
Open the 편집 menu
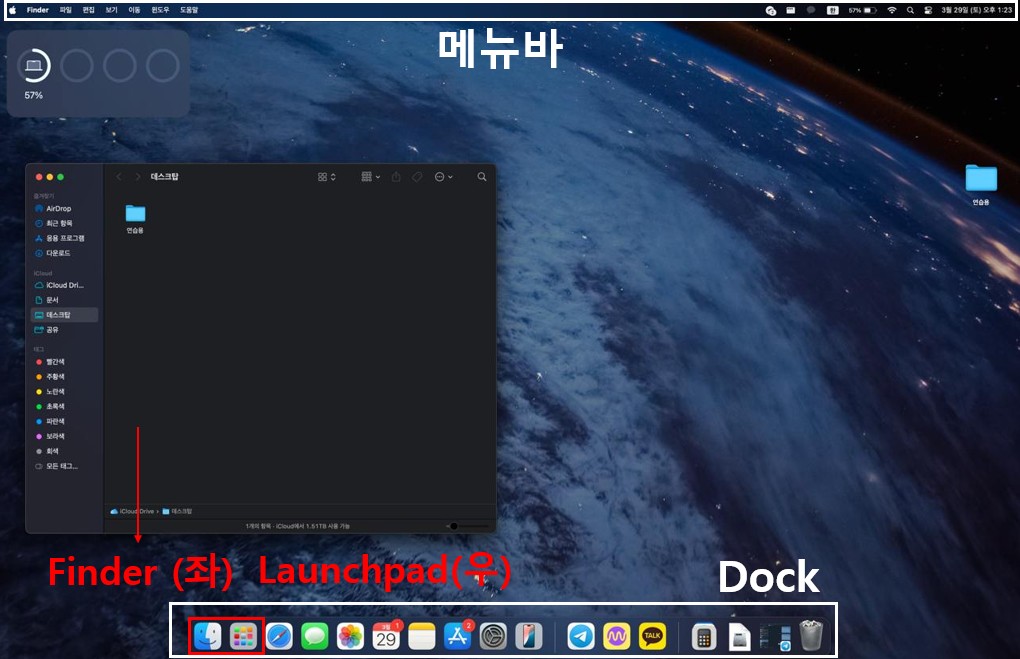pos(88,10)
